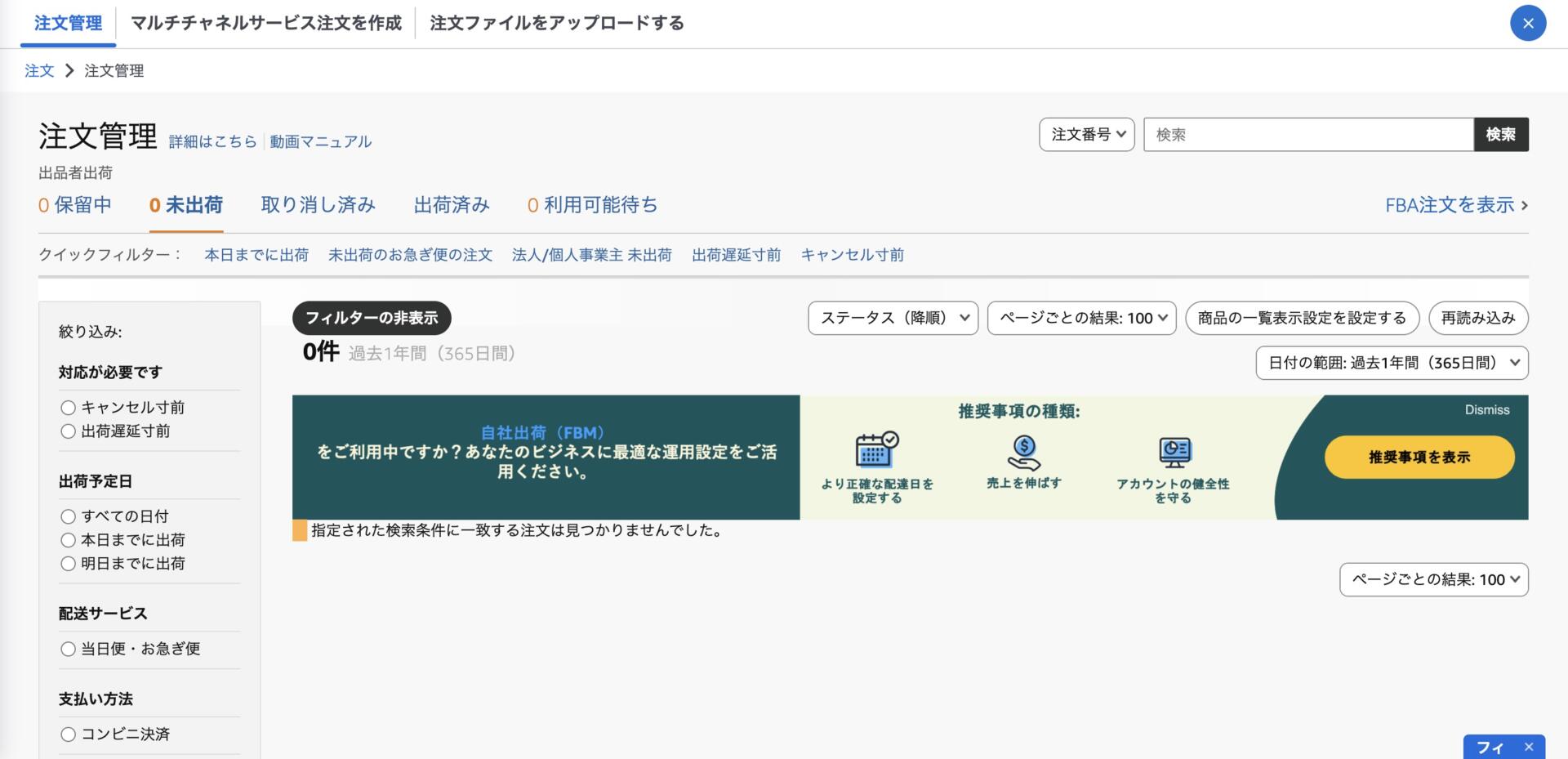Screen dimensions: 1568x759
Task: Apply quick filter キャンセル寸前
Action: [x=852, y=255]
